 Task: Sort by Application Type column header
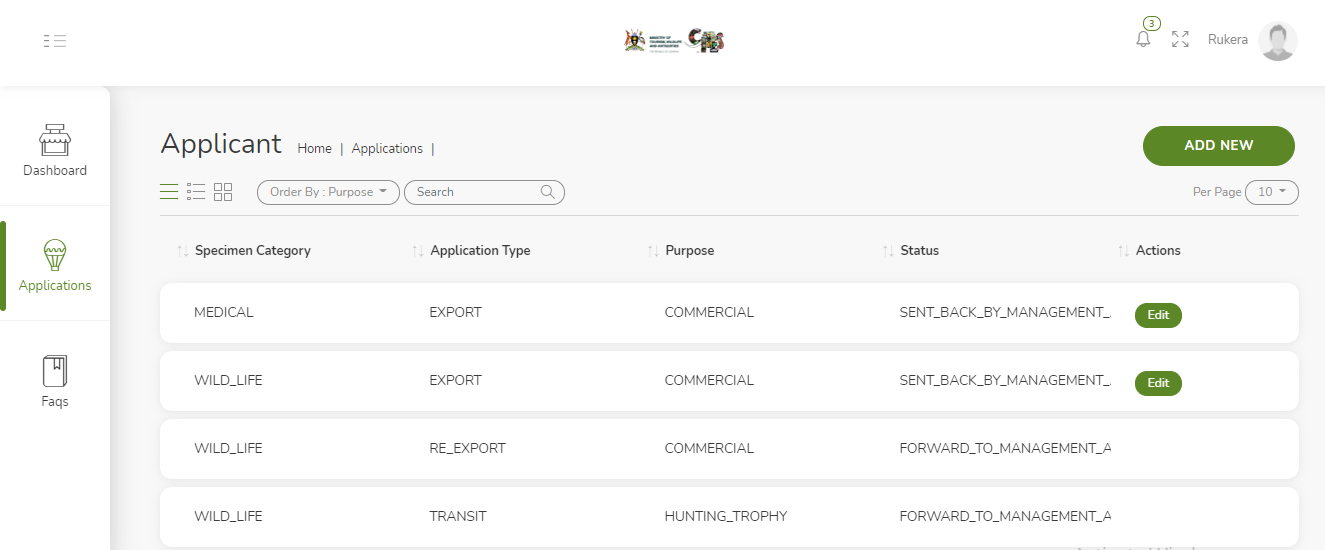480,251
